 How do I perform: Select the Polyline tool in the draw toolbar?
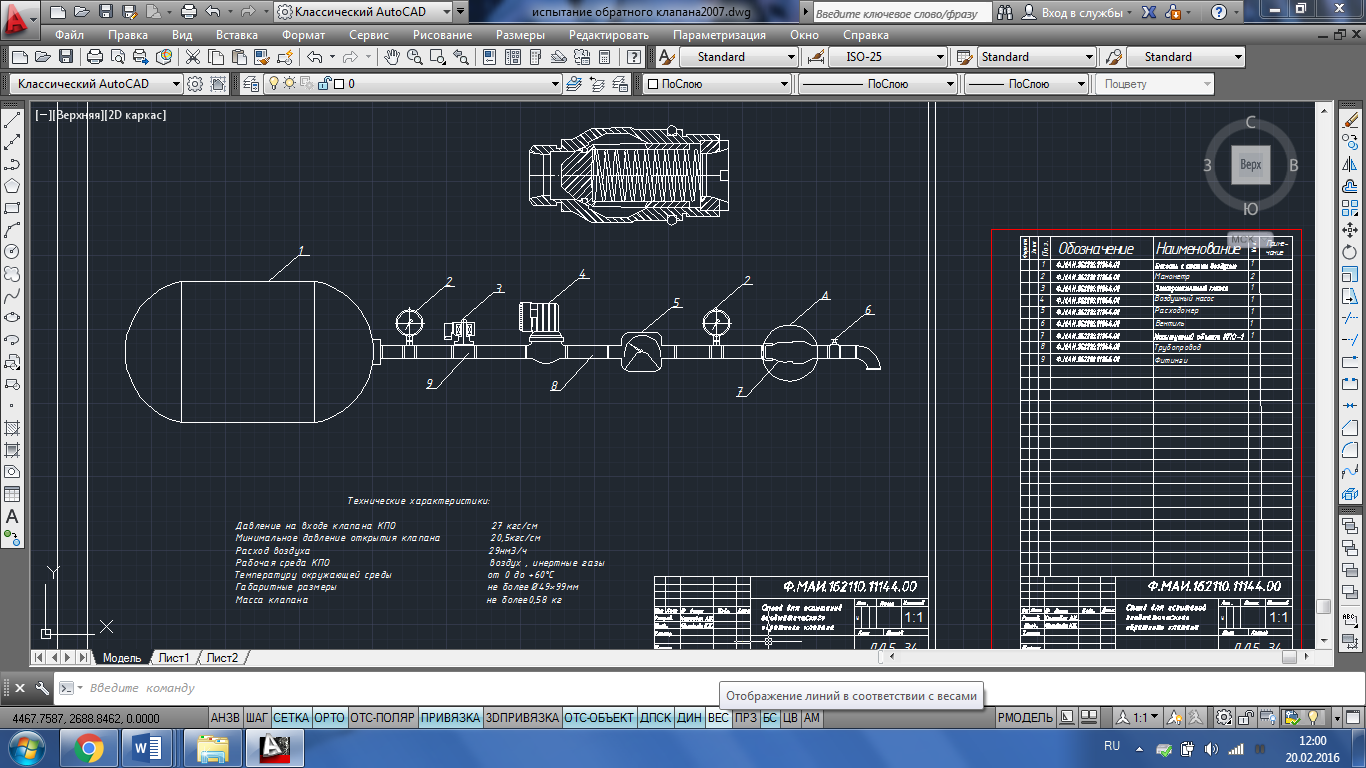[x=12, y=164]
